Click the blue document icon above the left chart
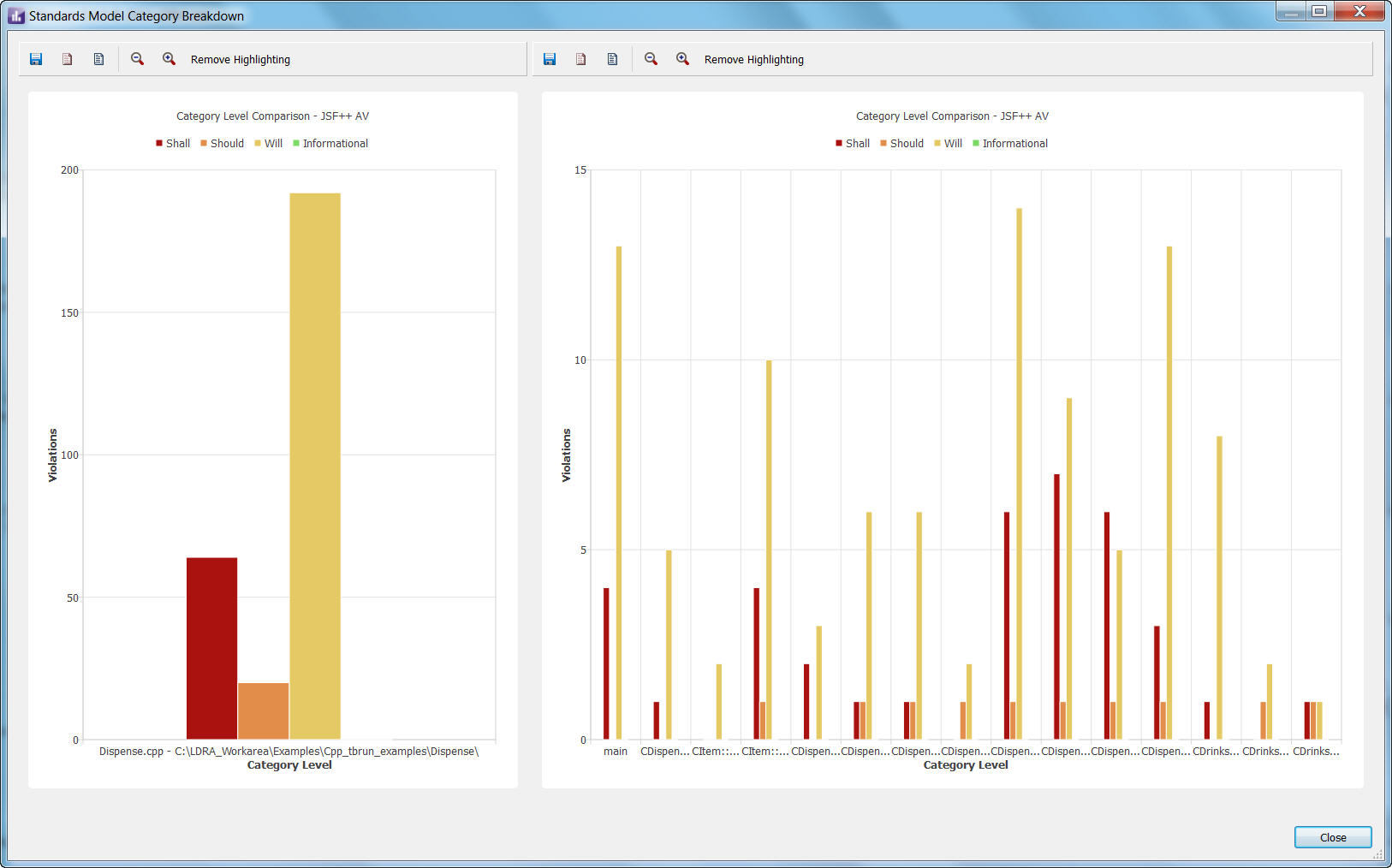The image size is (1392, 868). pos(98,59)
